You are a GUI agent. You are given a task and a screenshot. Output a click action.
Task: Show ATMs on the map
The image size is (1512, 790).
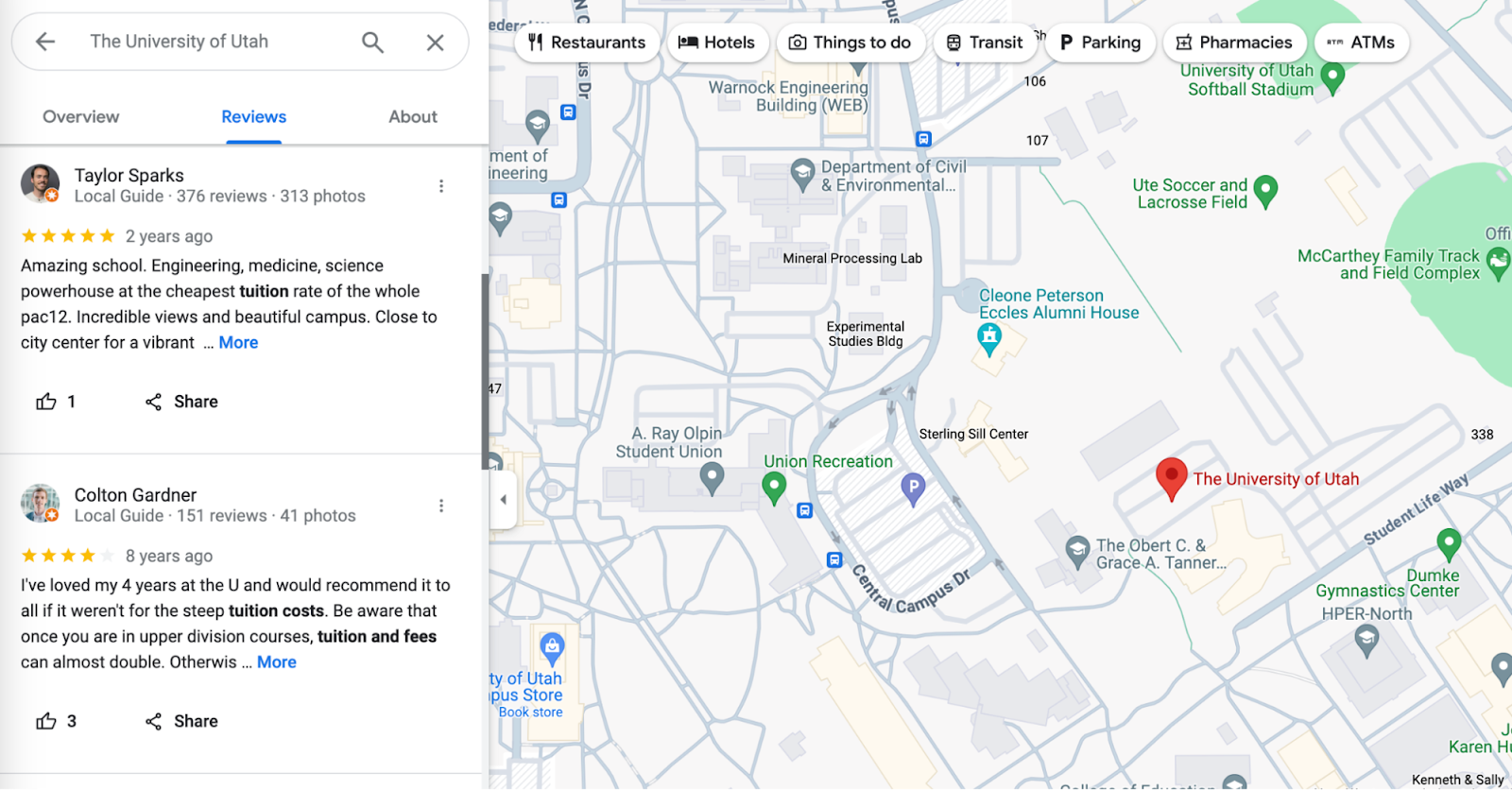pos(1361,43)
